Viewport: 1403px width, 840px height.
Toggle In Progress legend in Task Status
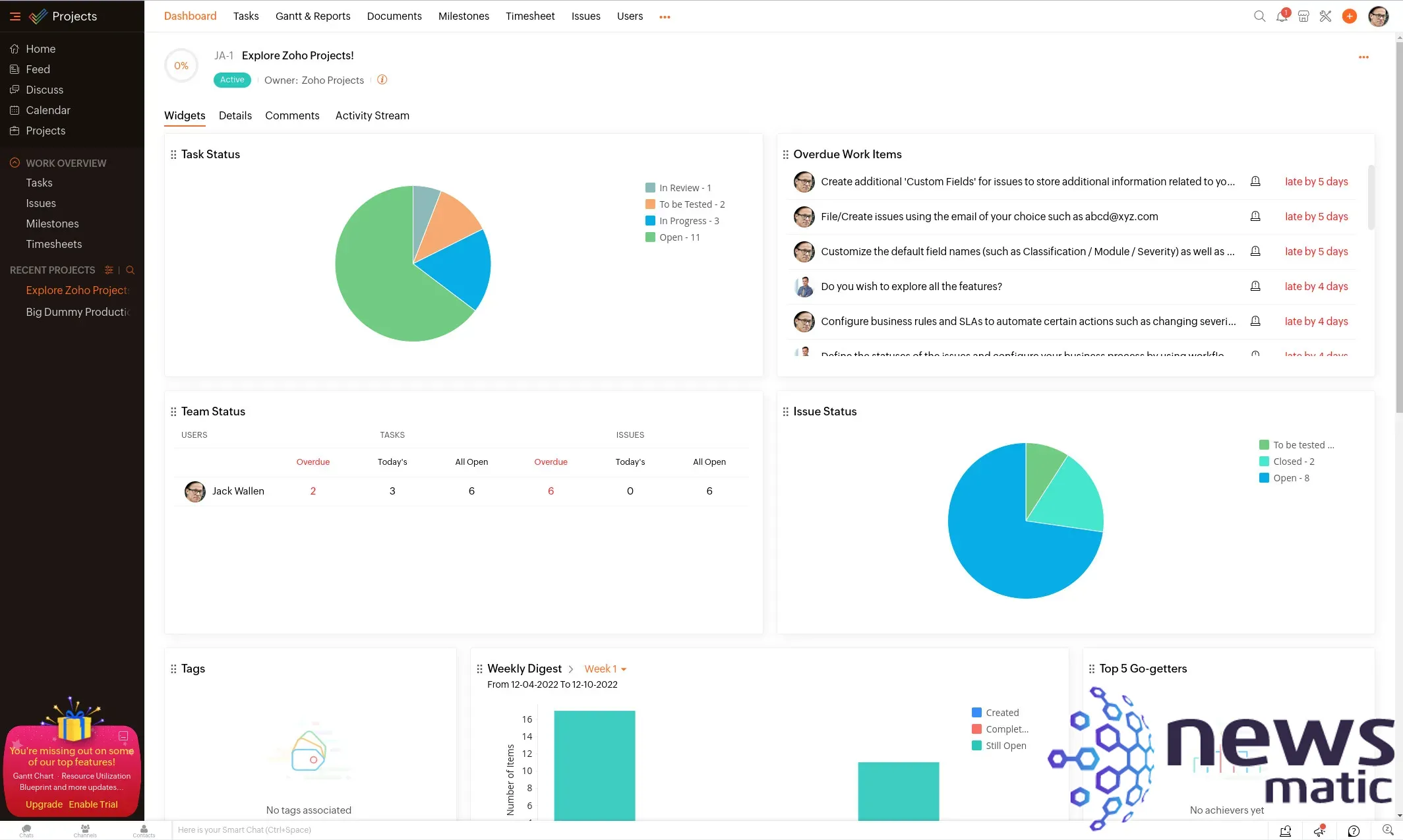coord(682,221)
